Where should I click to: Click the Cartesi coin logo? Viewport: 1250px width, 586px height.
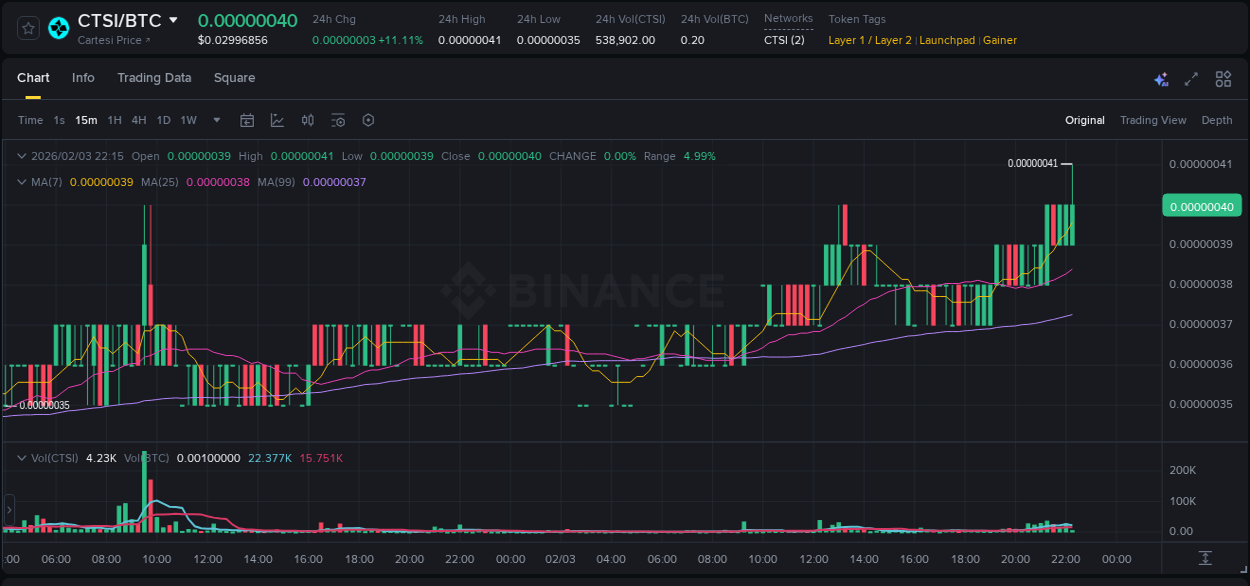tap(59, 27)
